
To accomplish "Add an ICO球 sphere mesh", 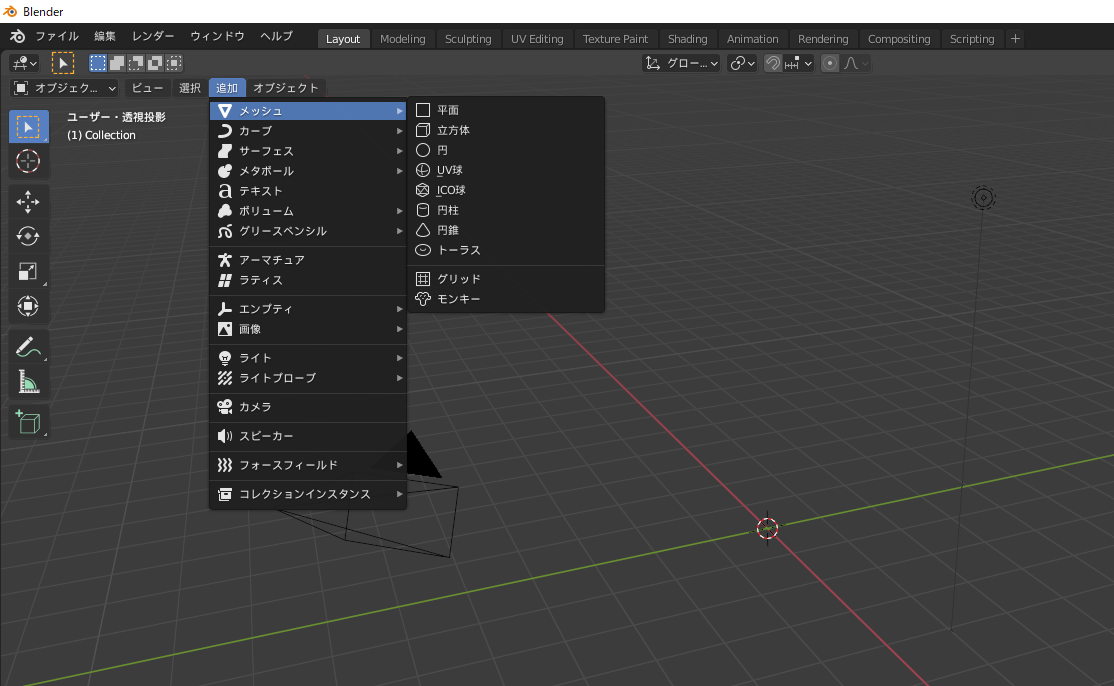I will [506, 190].
